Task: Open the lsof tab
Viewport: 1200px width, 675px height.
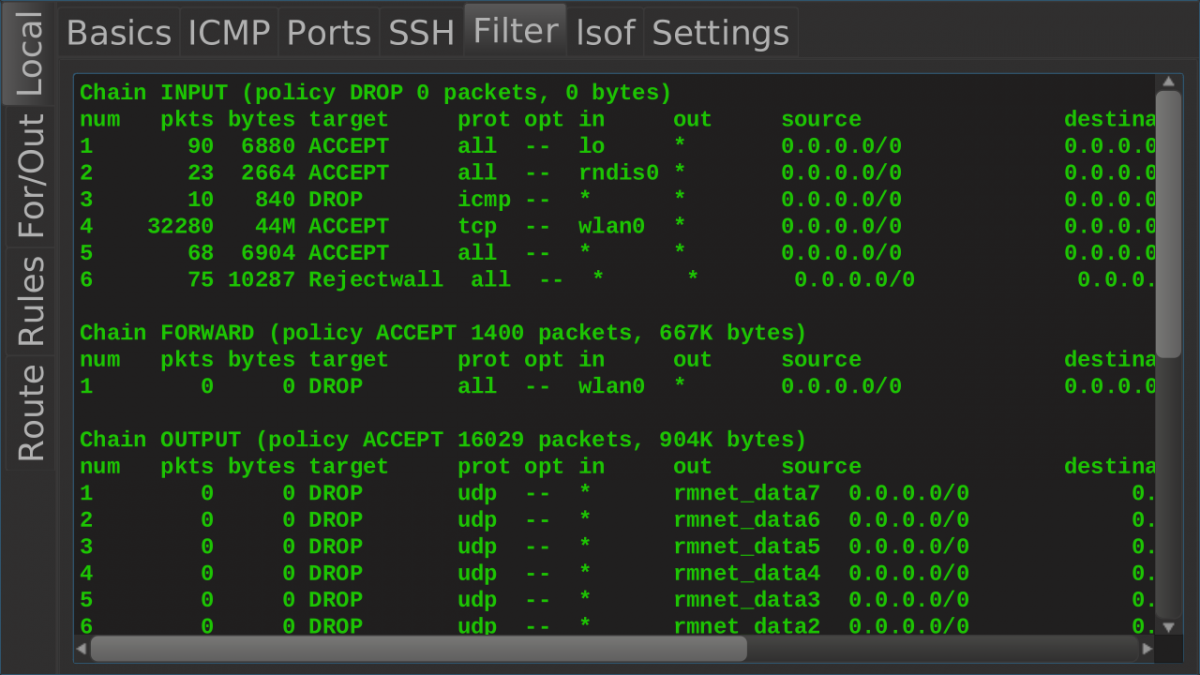Action: [605, 32]
